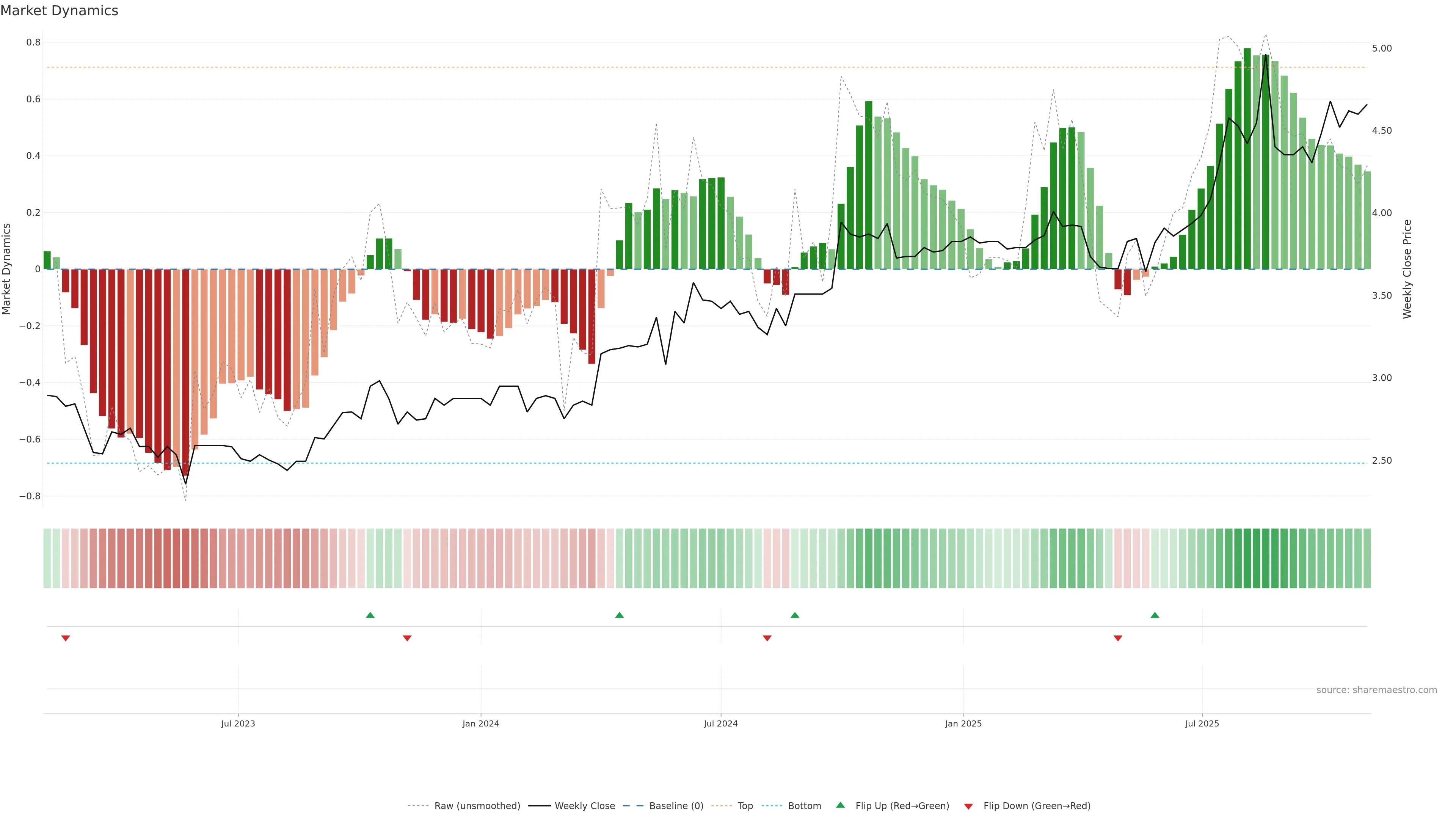Click the earliest red flip-down triangle marker

[x=66, y=638]
